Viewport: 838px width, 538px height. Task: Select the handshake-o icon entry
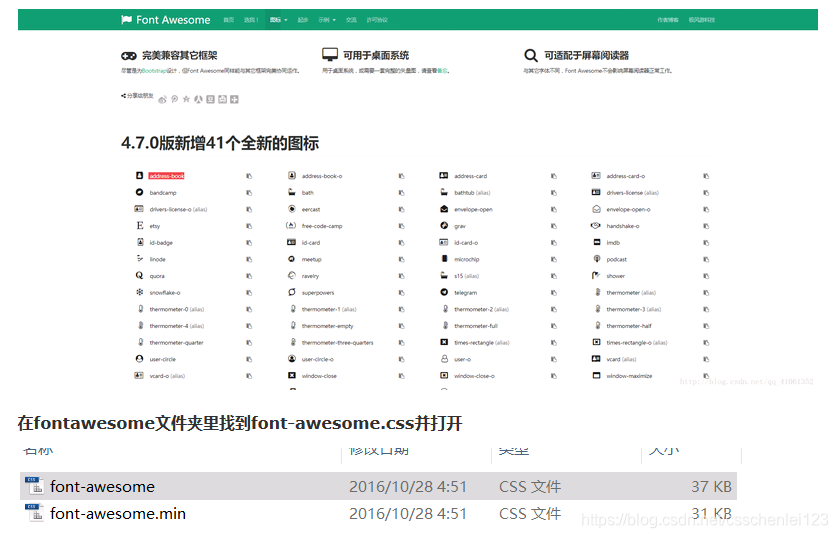(615, 226)
